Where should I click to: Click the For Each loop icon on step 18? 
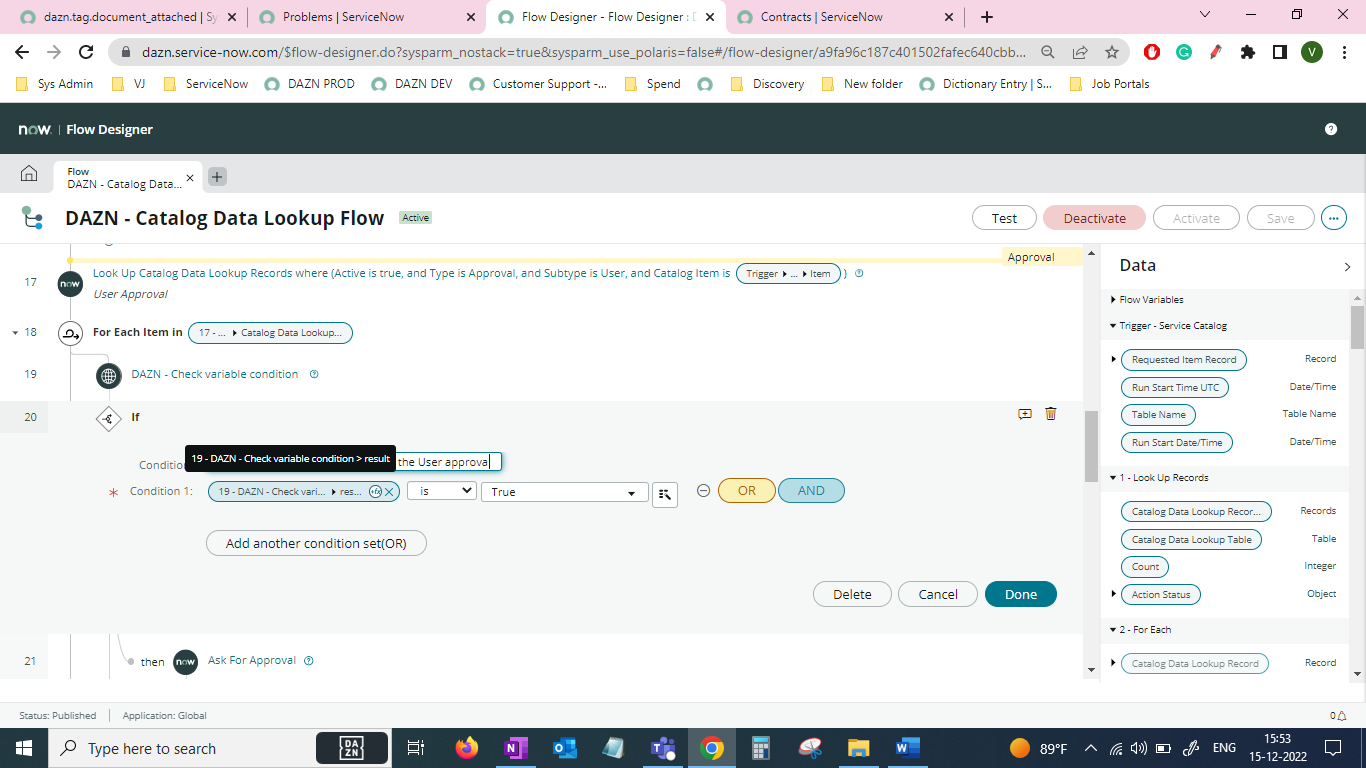pyautogui.click(x=71, y=333)
